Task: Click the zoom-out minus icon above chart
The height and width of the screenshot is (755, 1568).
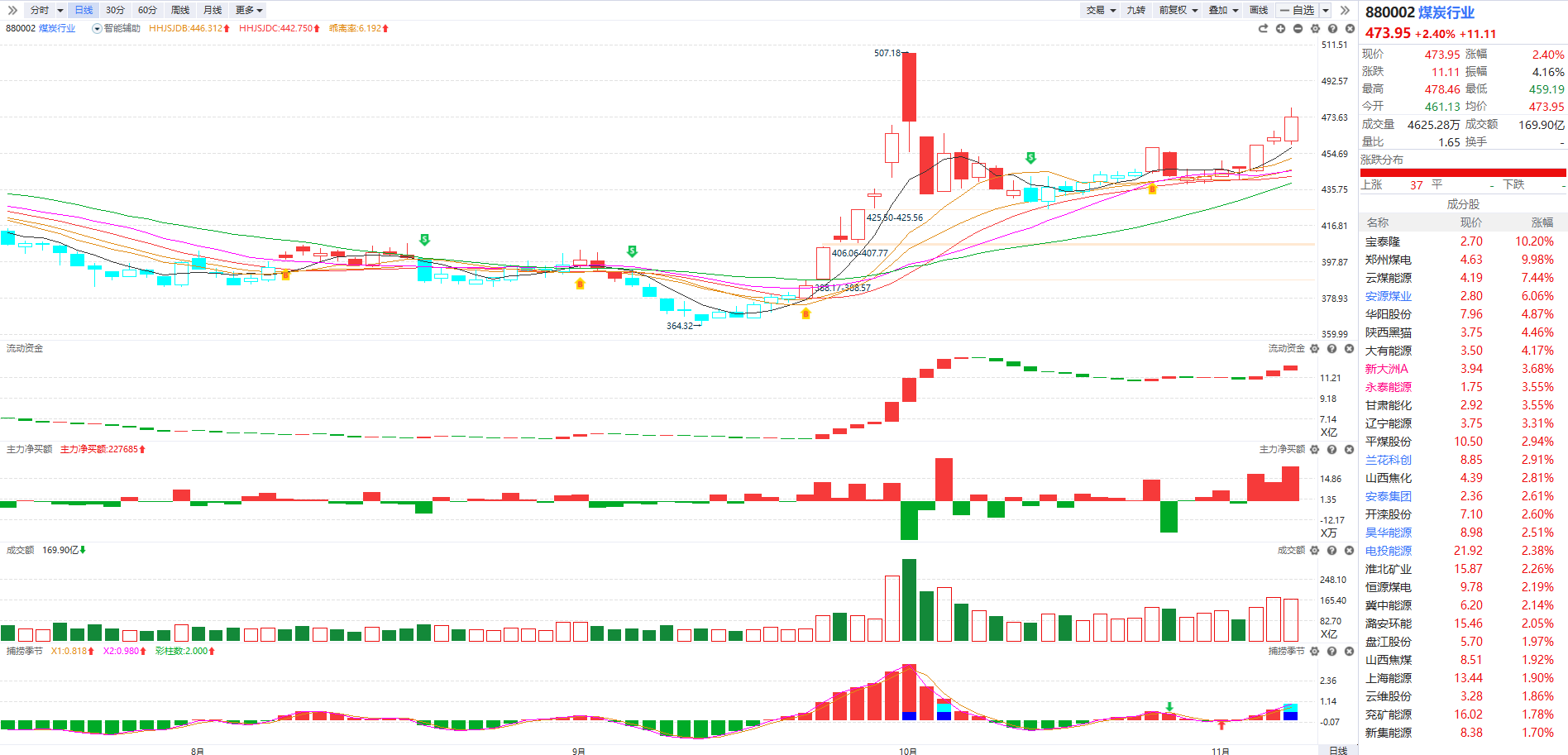Action: click(x=1298, y=29)
